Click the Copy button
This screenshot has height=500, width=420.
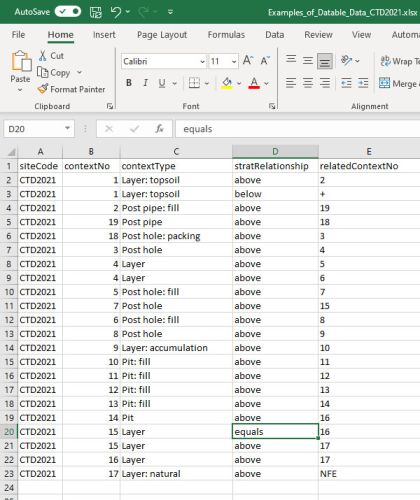[54, 72]
